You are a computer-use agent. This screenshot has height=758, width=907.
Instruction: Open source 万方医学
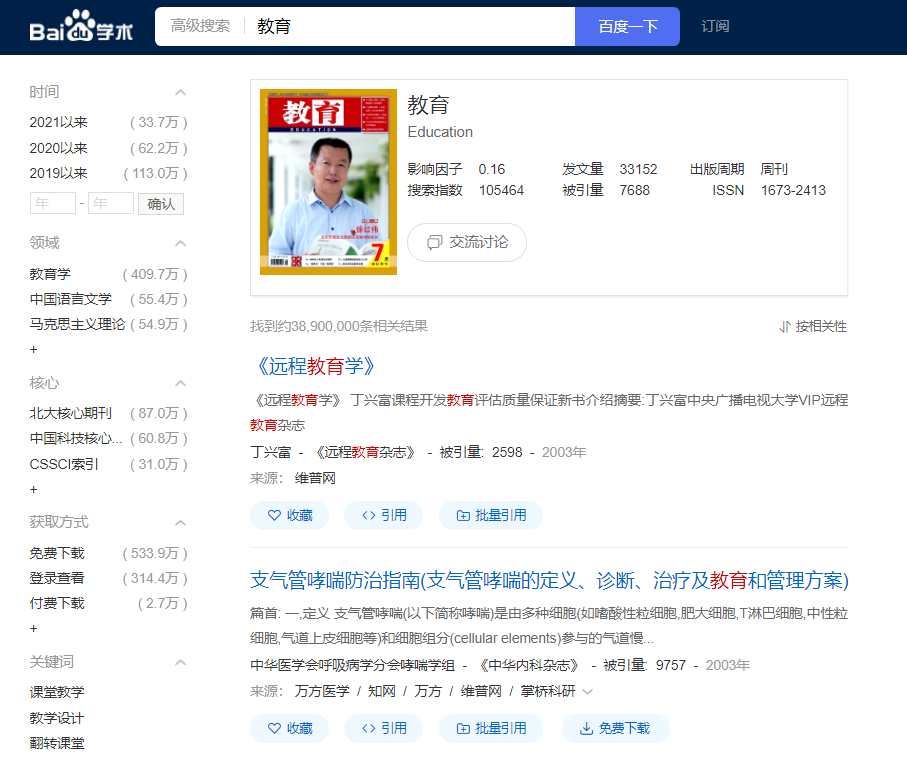(322, 691)
